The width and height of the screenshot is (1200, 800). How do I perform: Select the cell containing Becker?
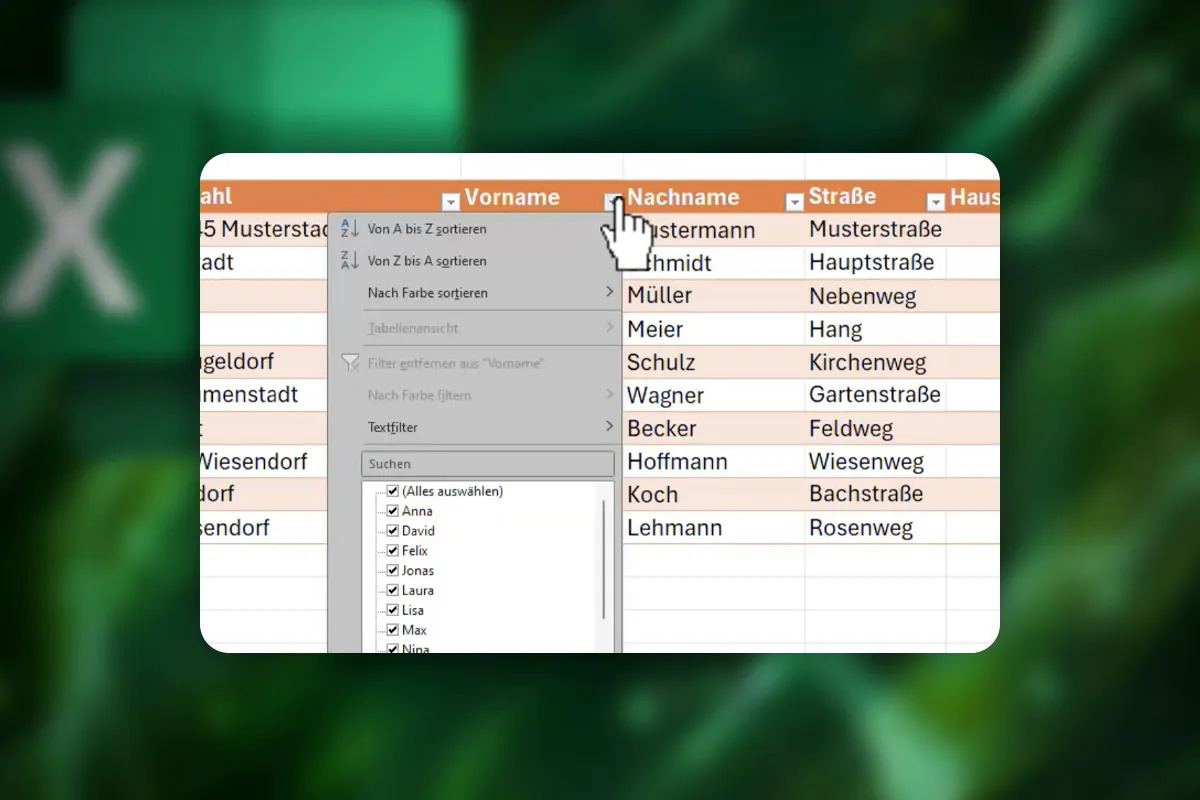(714, 428)
